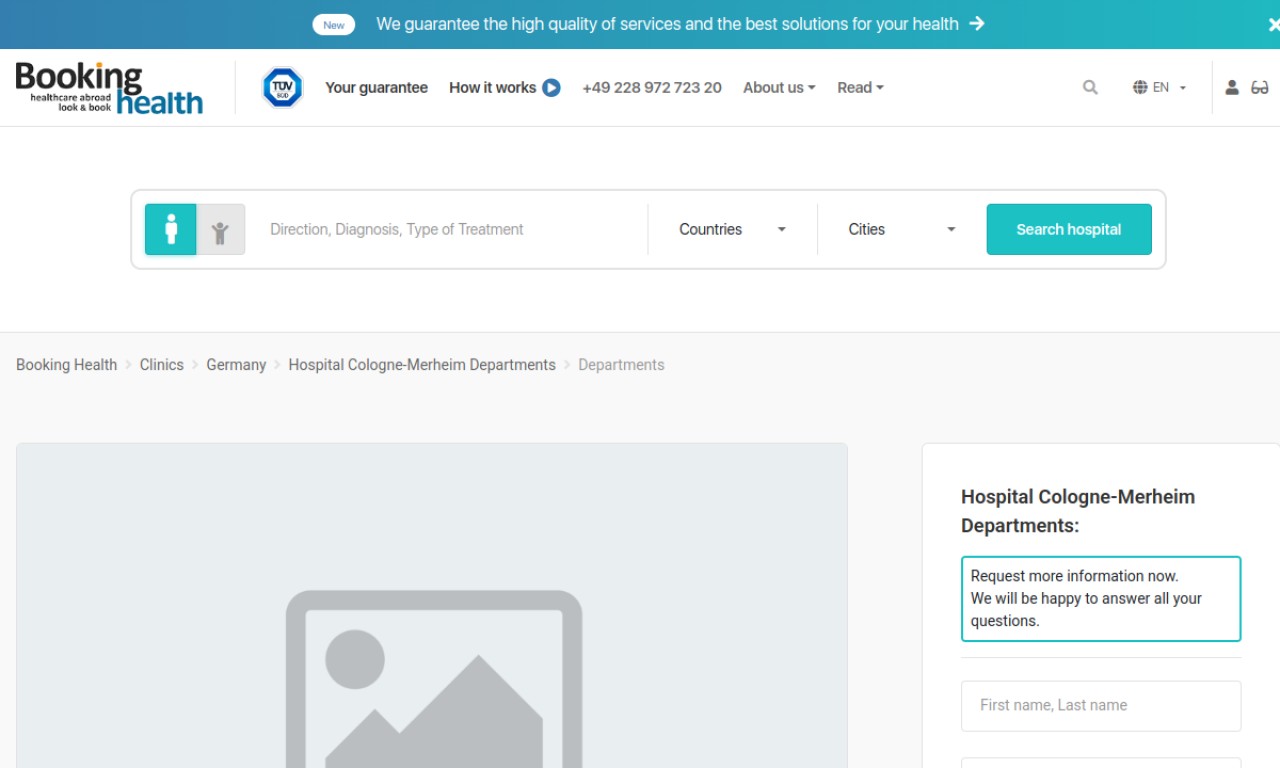The width and height of the screenshot is (1280, 768).
Task: Click the guarantee banner text
Action: pyautogui.click(x=667, y=24)
